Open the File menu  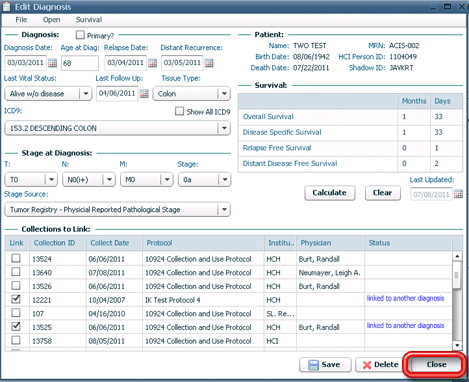(21, 20)
